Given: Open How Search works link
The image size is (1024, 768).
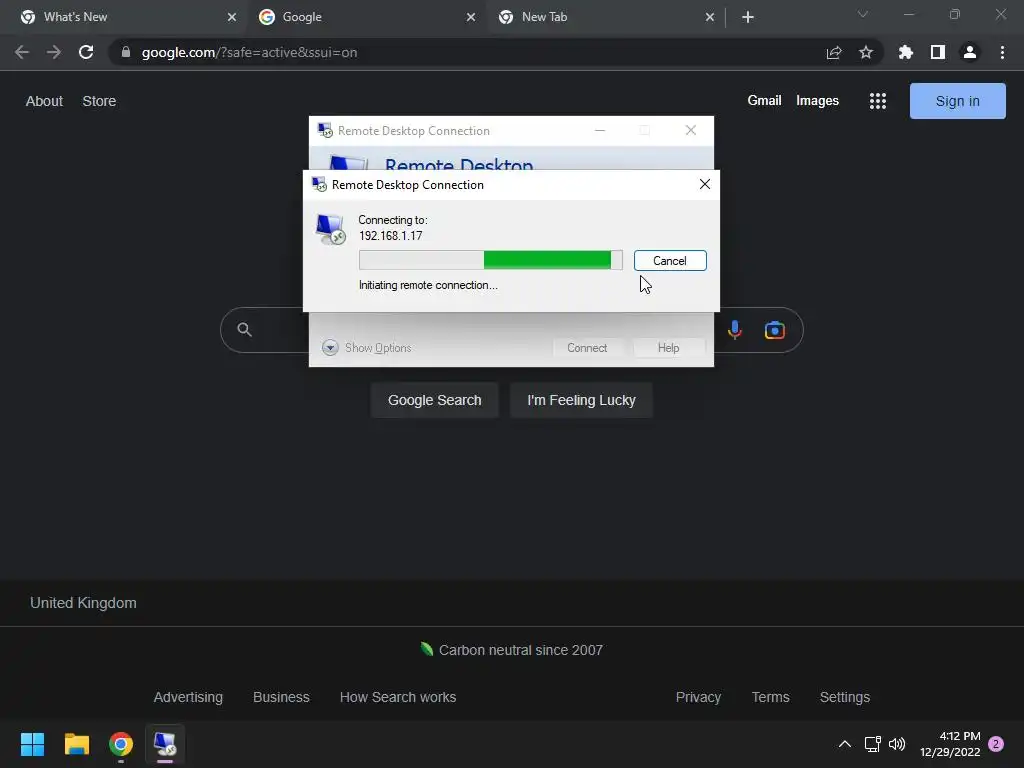Looking at the screenshot, I should (x=398, y=697).
